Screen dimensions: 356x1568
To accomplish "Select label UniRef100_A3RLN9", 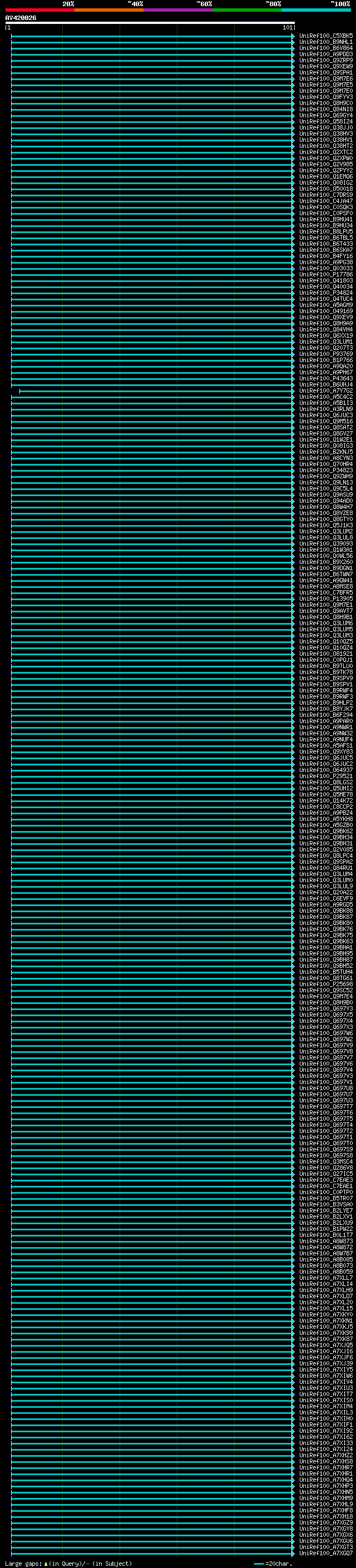I will point(326,409).
